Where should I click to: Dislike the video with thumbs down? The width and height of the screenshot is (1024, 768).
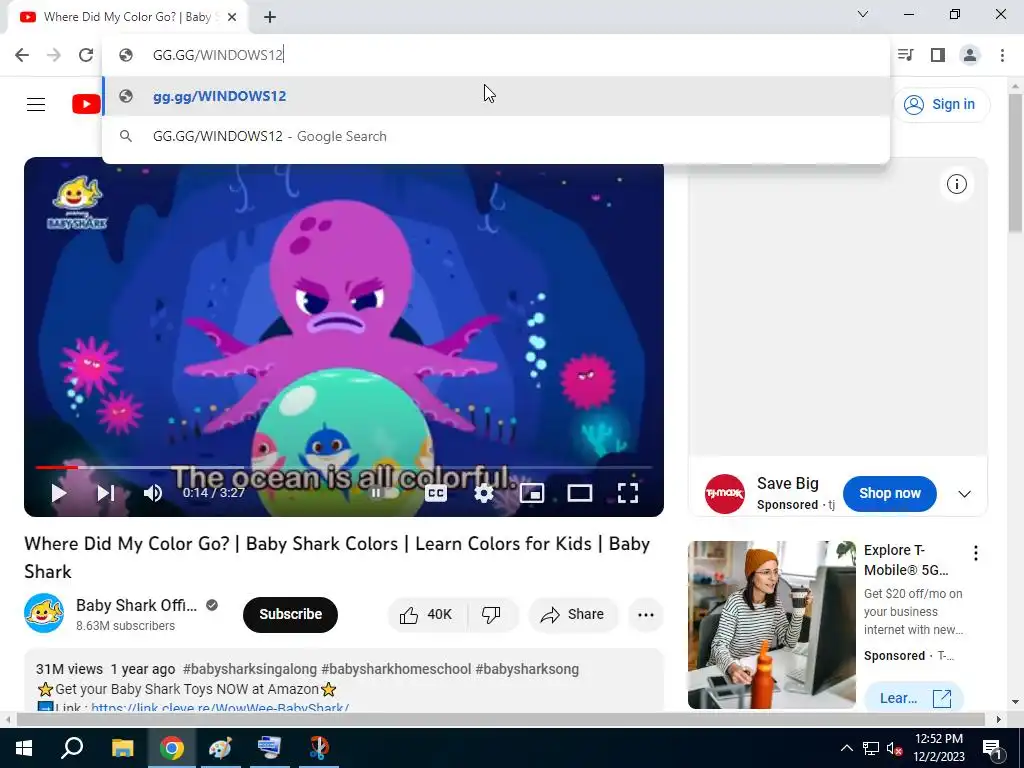492,615
